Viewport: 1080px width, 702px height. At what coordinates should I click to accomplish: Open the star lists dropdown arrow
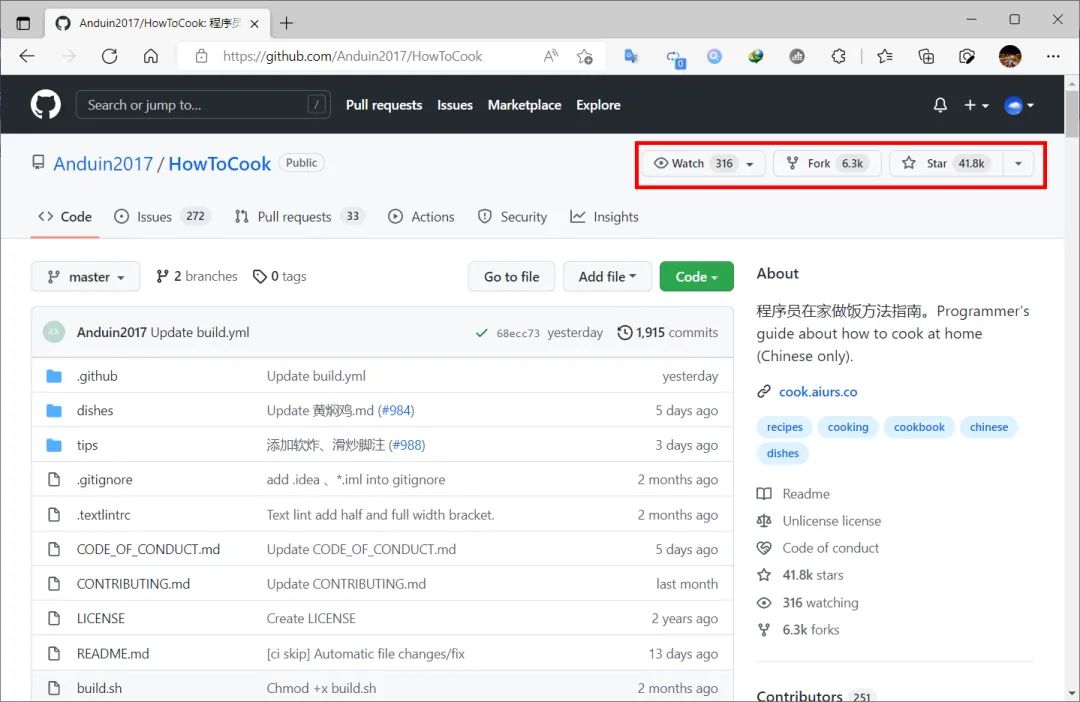click(1018, 163)
